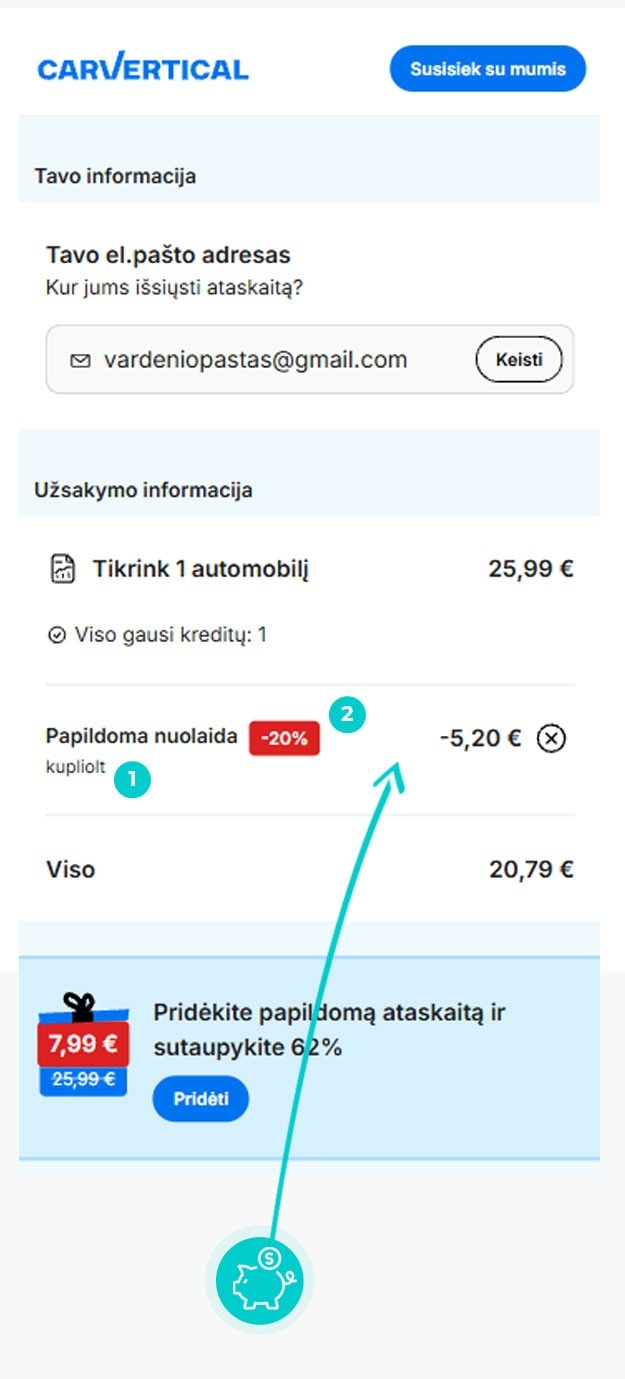Click the Užsakymo informacija section header
The image size is (625, 1379).
point(143,490)
